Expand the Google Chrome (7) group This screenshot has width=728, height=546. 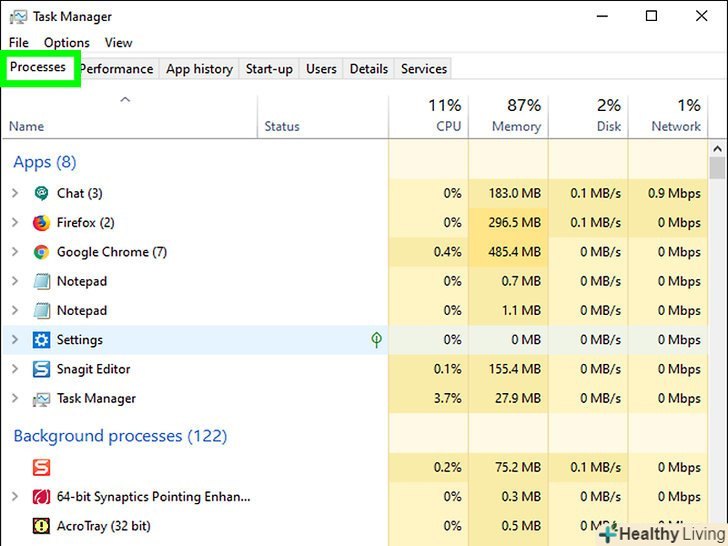(x=15, y=252)
